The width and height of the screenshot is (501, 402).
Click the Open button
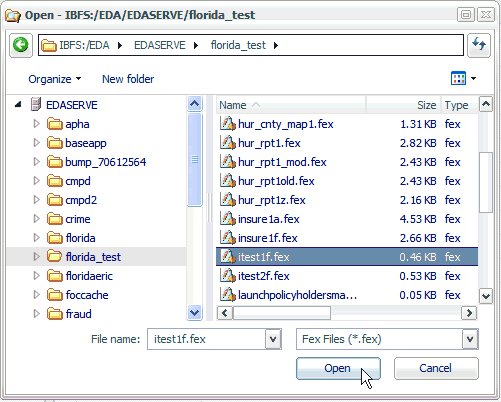coord(338,368)
